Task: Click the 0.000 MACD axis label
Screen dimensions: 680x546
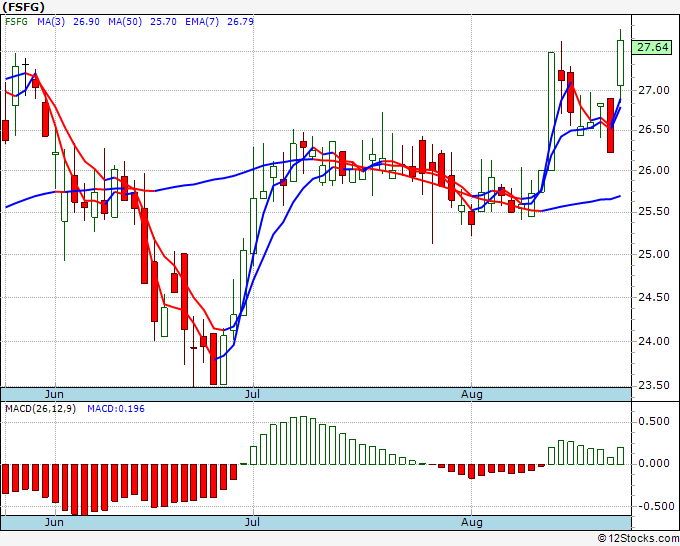Action: pos(654,464)
